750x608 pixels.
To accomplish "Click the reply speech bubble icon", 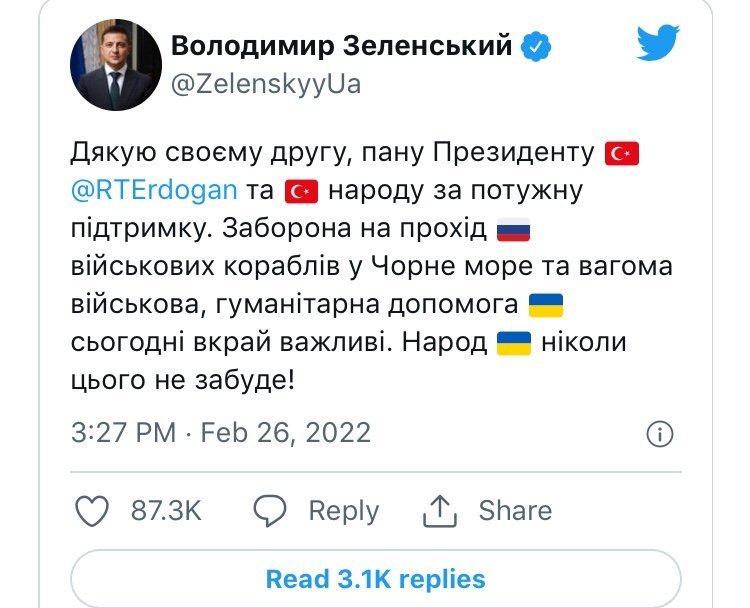I will tap(270, 511).
